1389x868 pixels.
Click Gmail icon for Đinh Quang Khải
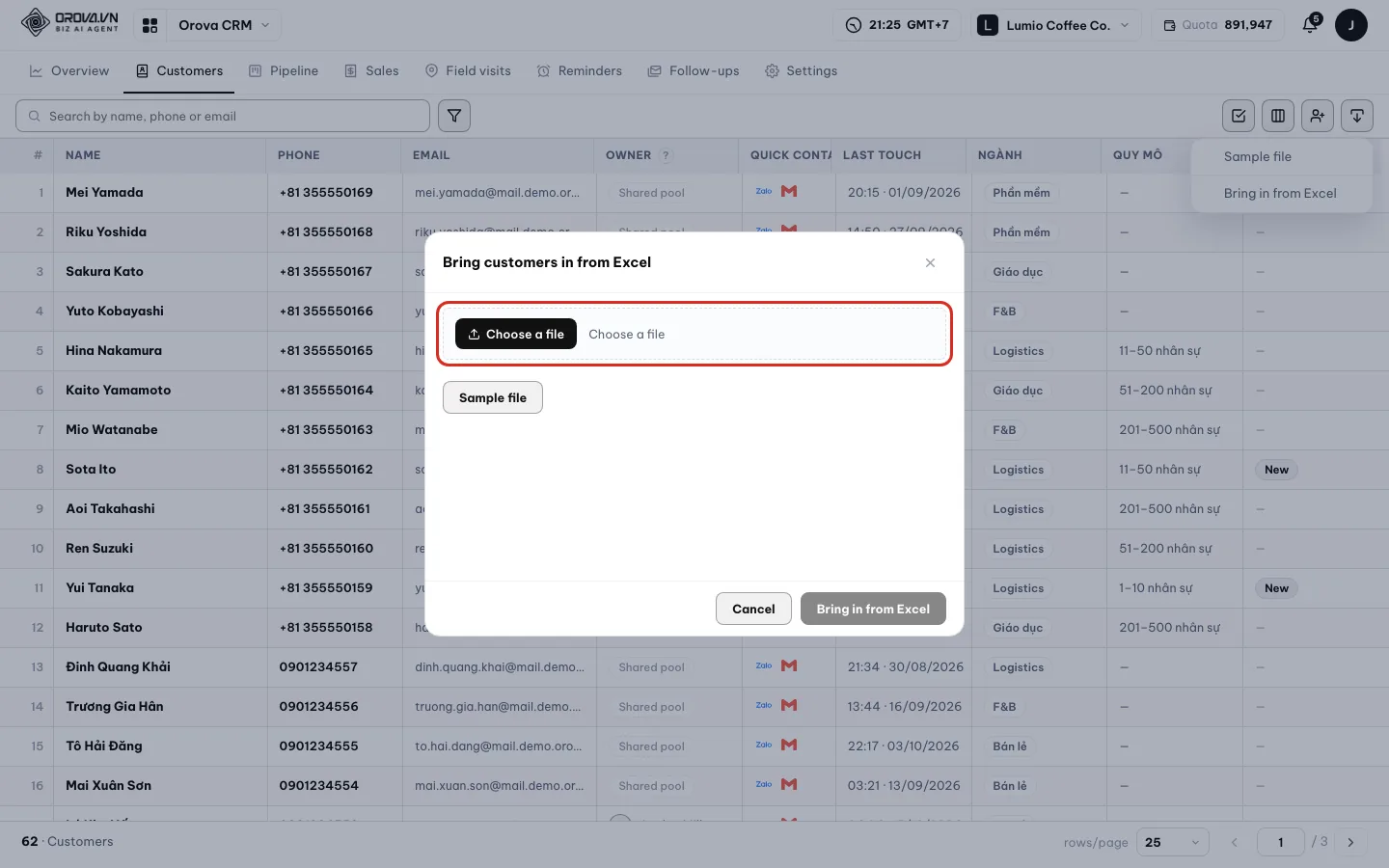click(x=789, y=665)
